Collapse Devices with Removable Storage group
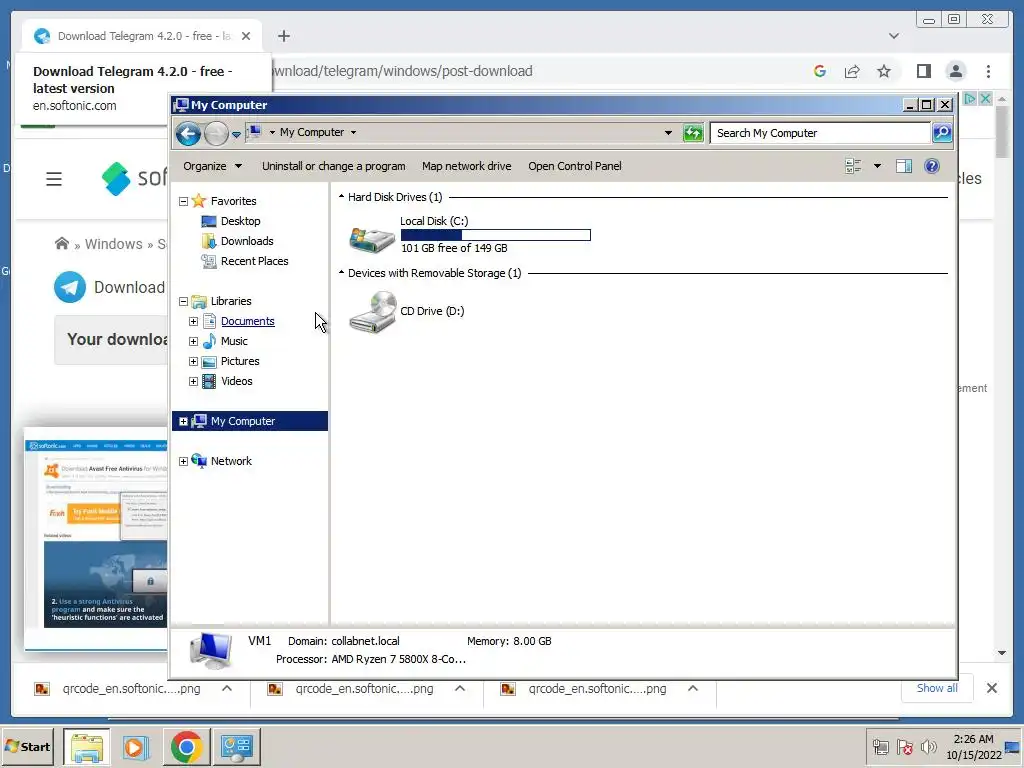This screenshot has width=1024, height=768. 341,273
